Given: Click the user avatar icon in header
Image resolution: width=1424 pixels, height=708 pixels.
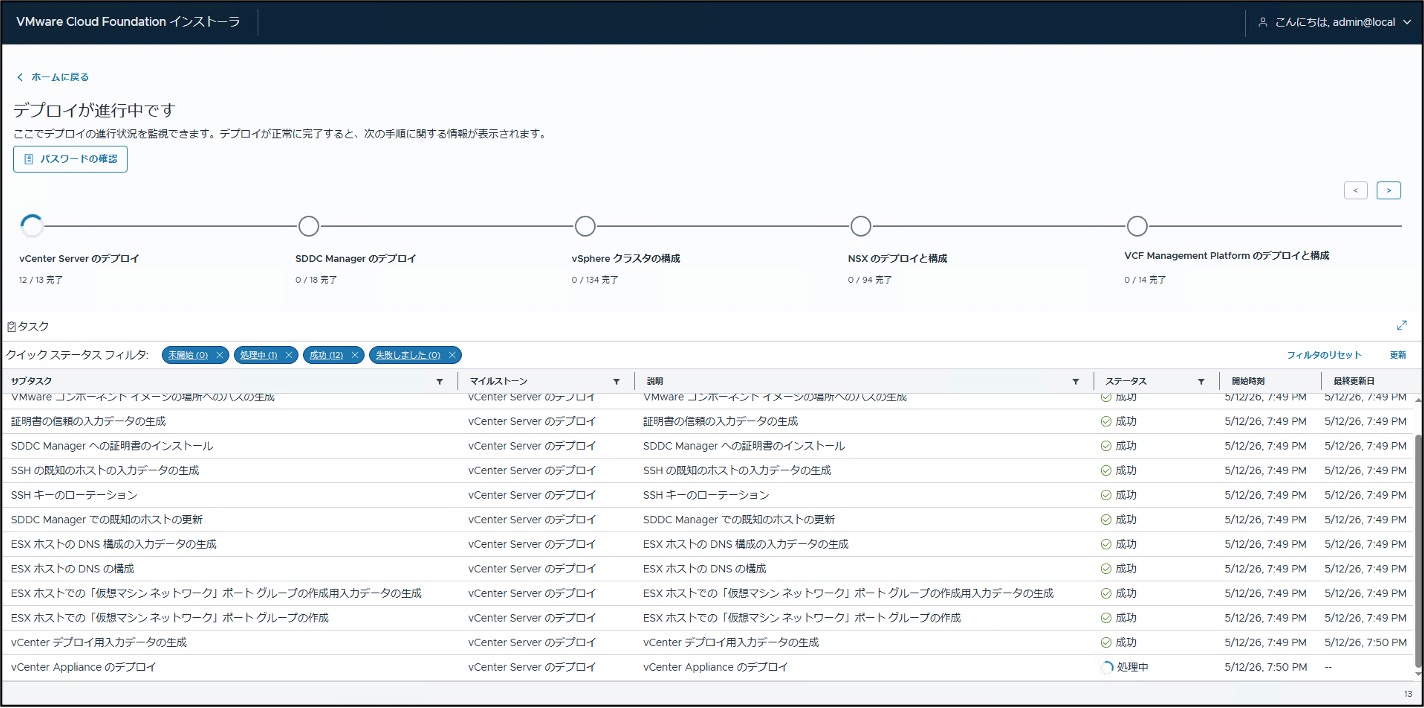Looking at the screenshot, I should tap(1263, 22).
